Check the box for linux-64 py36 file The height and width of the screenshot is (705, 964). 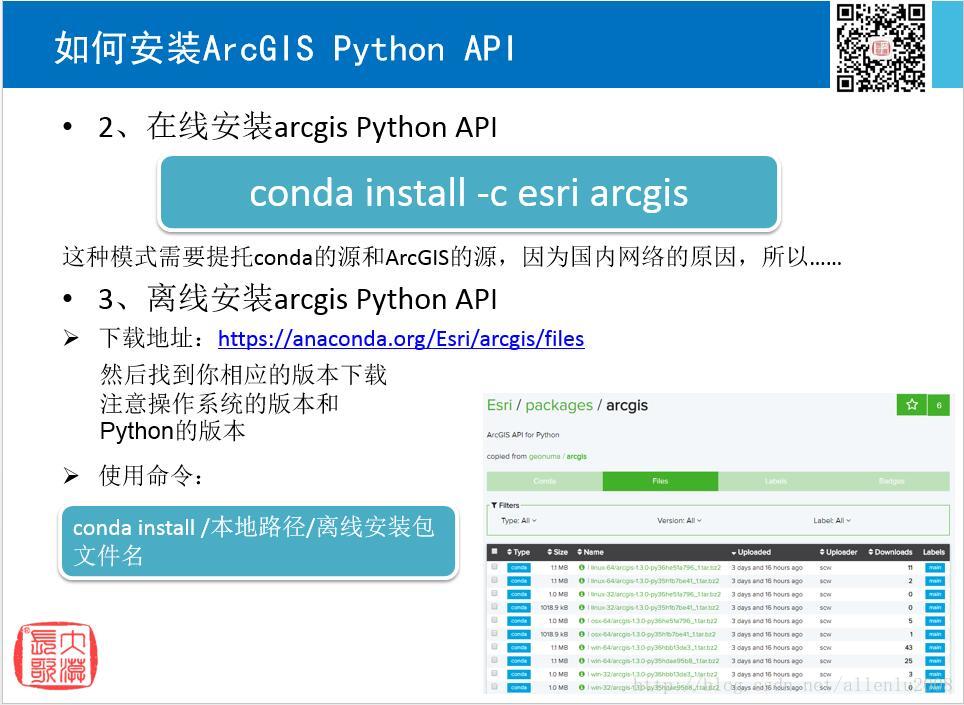pos(494,567)
